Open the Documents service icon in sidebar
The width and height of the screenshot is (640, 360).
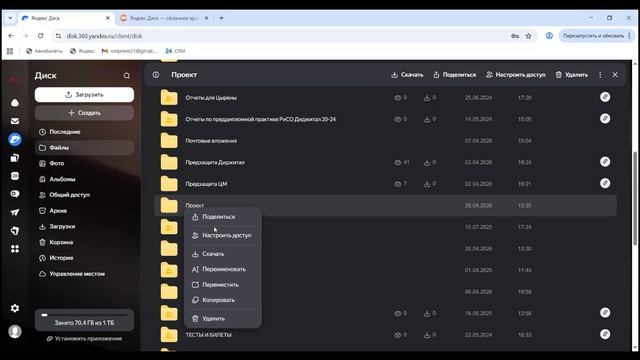(15, 158)
